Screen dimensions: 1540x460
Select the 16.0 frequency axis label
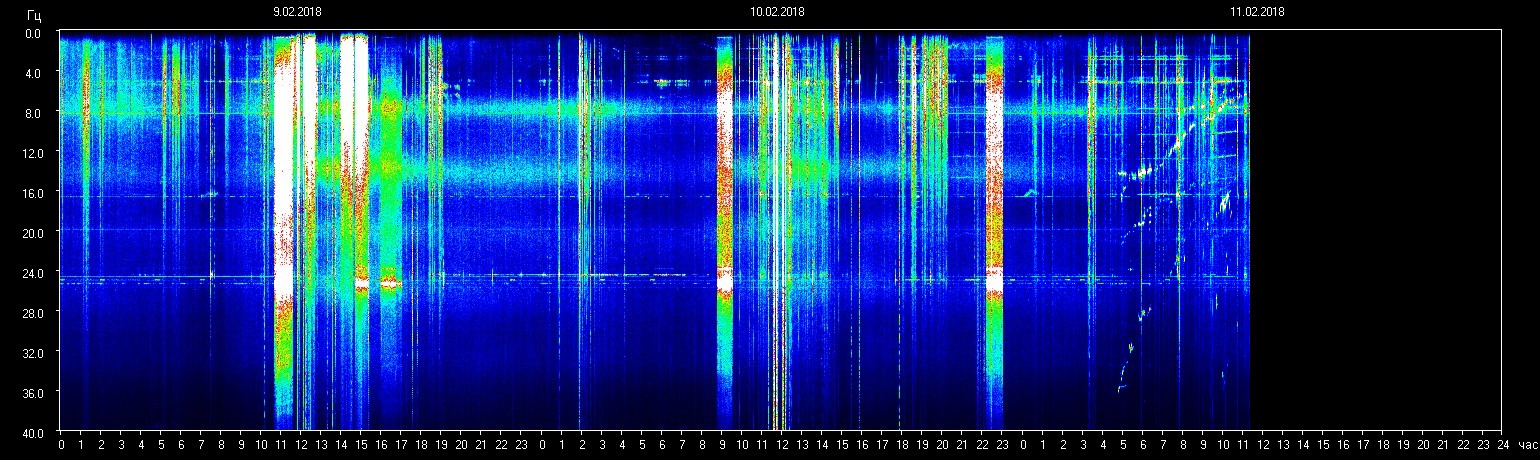click(32, 192)
